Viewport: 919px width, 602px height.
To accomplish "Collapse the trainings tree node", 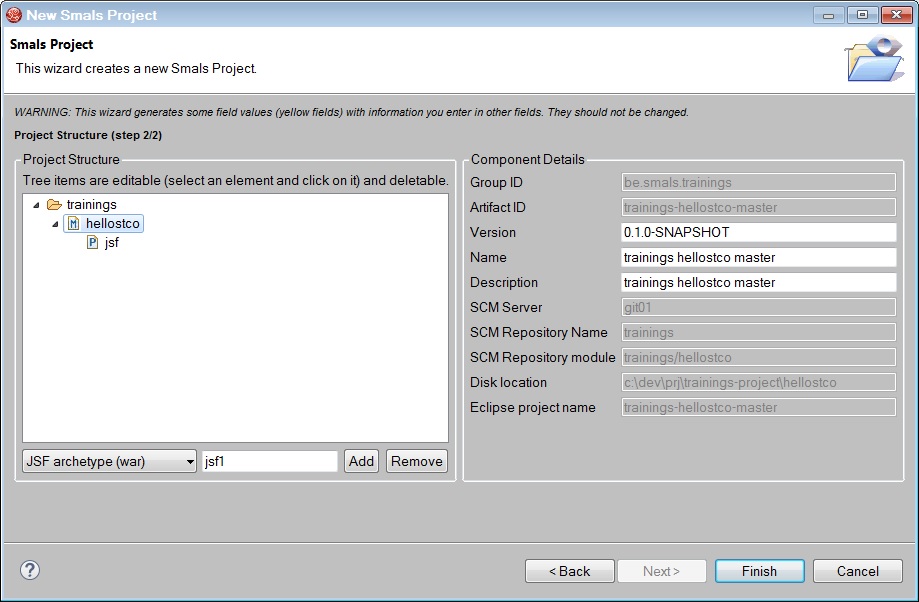I will click(34, 204).
